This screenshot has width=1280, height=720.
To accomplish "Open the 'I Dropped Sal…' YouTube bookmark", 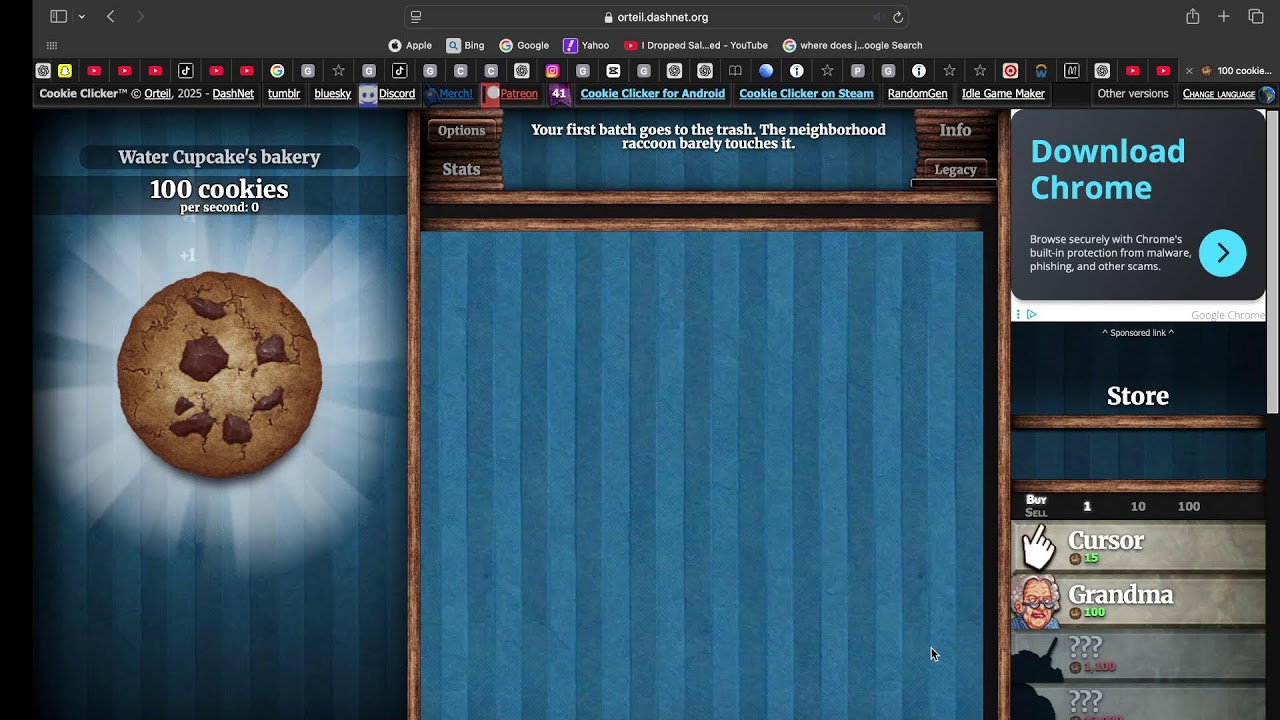I will point(696,45).
